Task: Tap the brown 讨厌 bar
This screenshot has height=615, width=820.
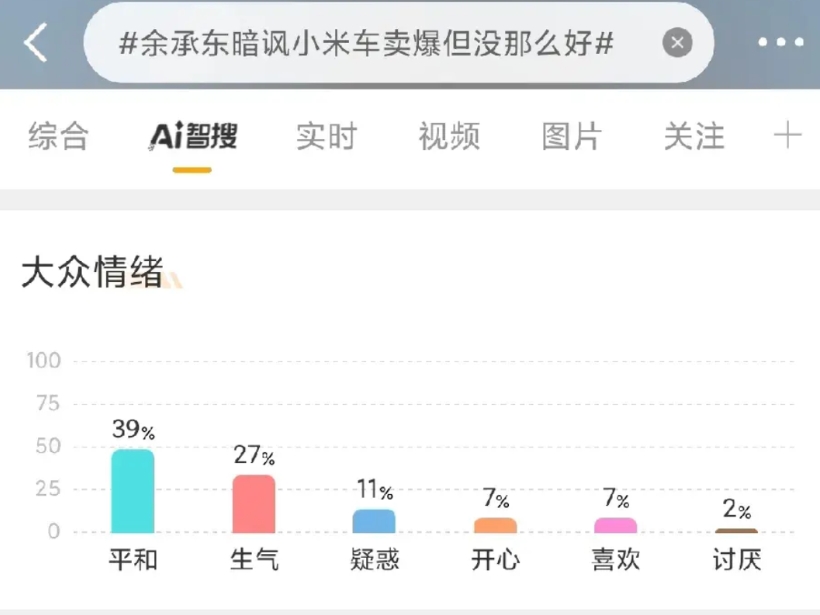Action: (x=736, y=531)
